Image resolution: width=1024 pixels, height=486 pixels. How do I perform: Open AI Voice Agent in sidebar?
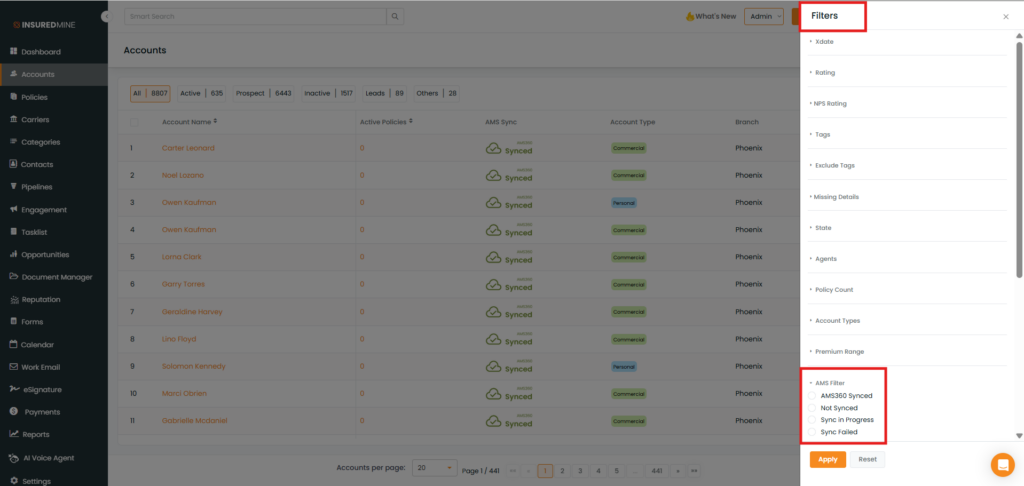pyautogui.click(x=47, y=458)
